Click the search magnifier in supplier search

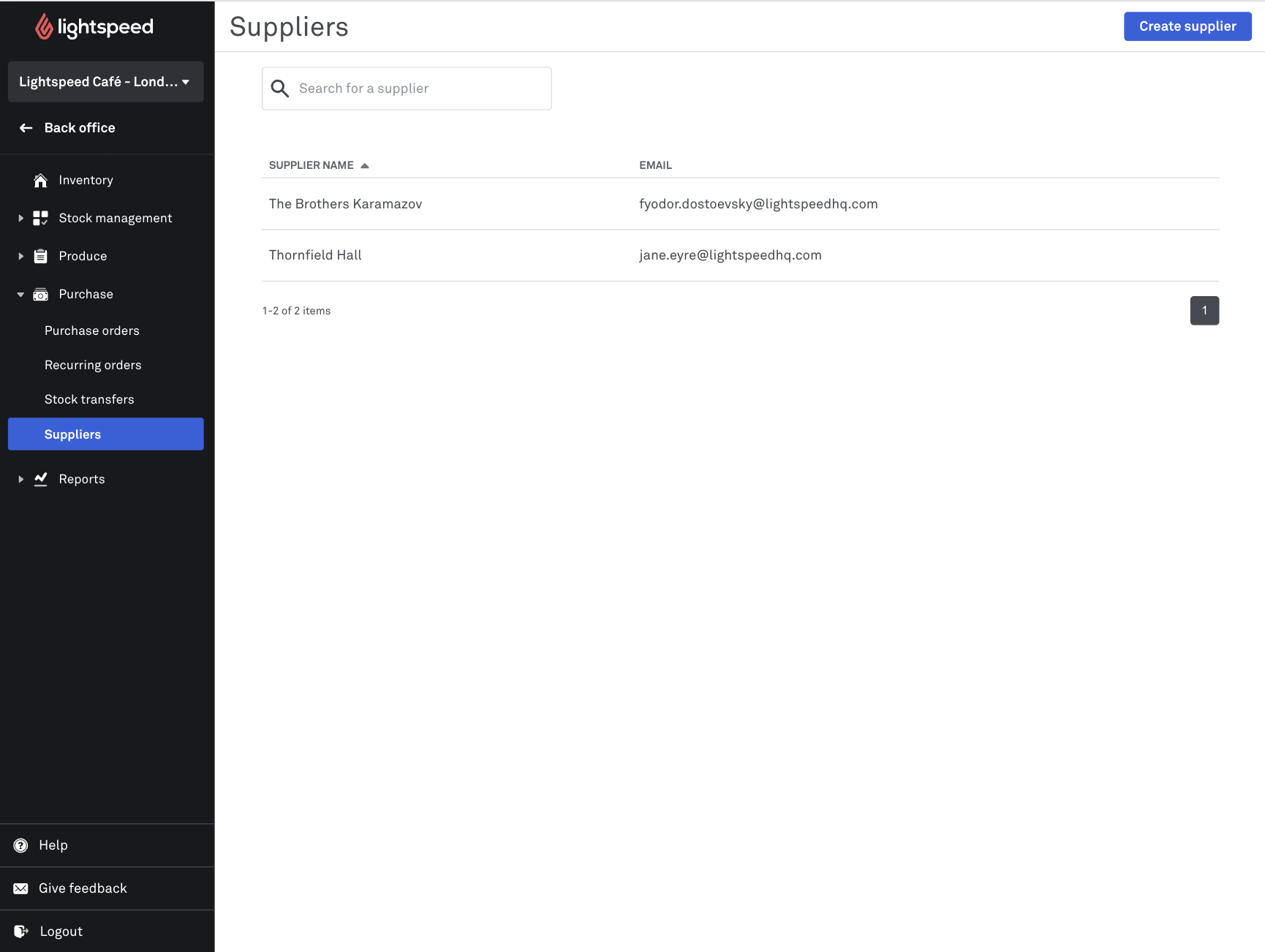[279, 88]
